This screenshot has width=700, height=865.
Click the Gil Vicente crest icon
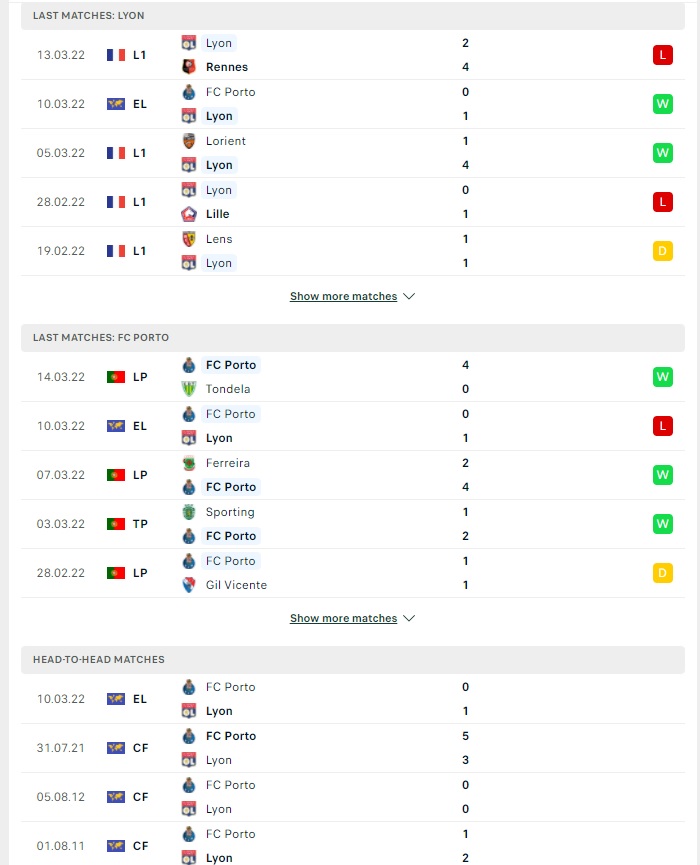[x=189, y=585]
